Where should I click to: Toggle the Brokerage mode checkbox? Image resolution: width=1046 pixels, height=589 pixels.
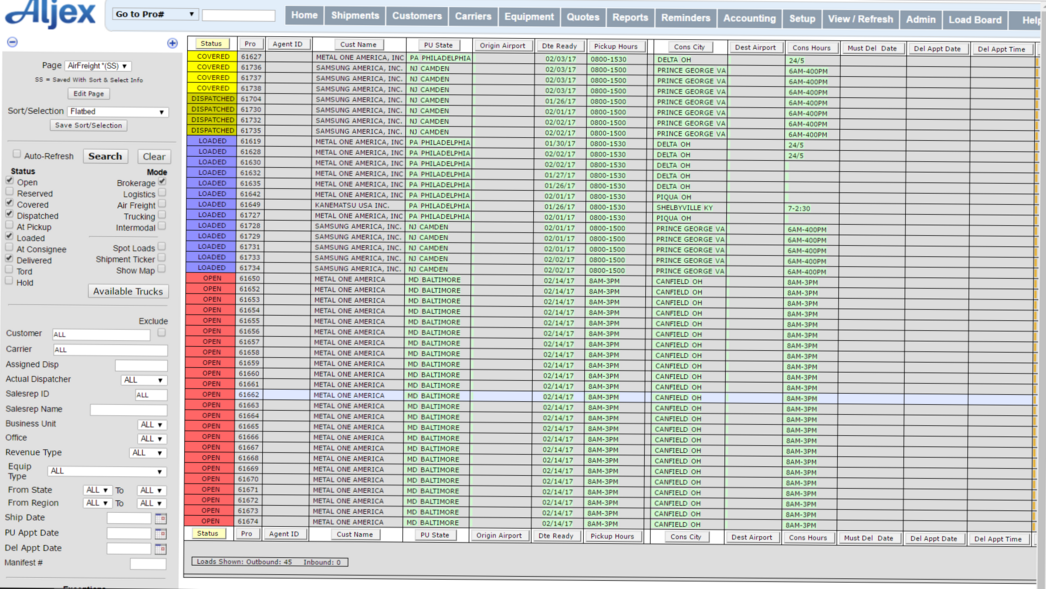[x=162, y=181]
